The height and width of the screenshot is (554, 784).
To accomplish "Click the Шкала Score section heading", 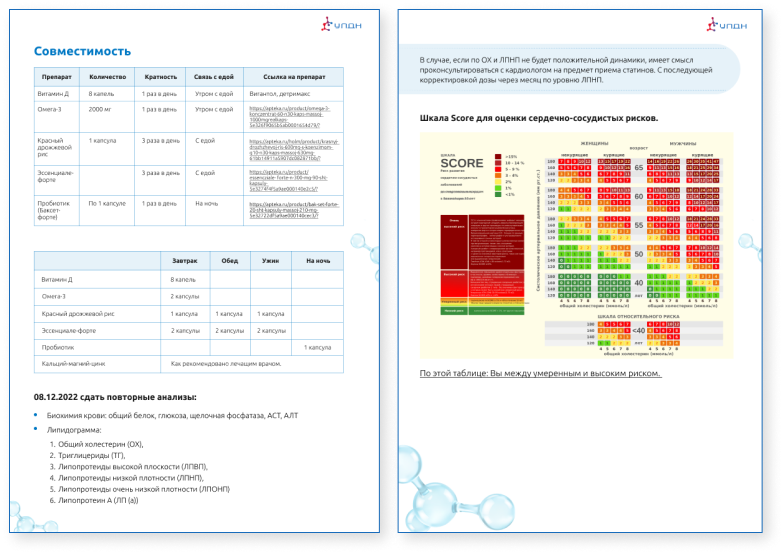I will (x=536, y=118).
